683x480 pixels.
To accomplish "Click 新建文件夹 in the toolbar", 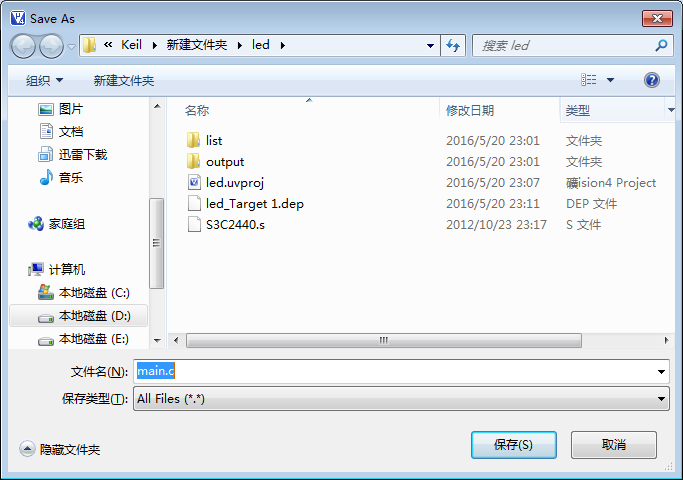I will tap(124, 81).
